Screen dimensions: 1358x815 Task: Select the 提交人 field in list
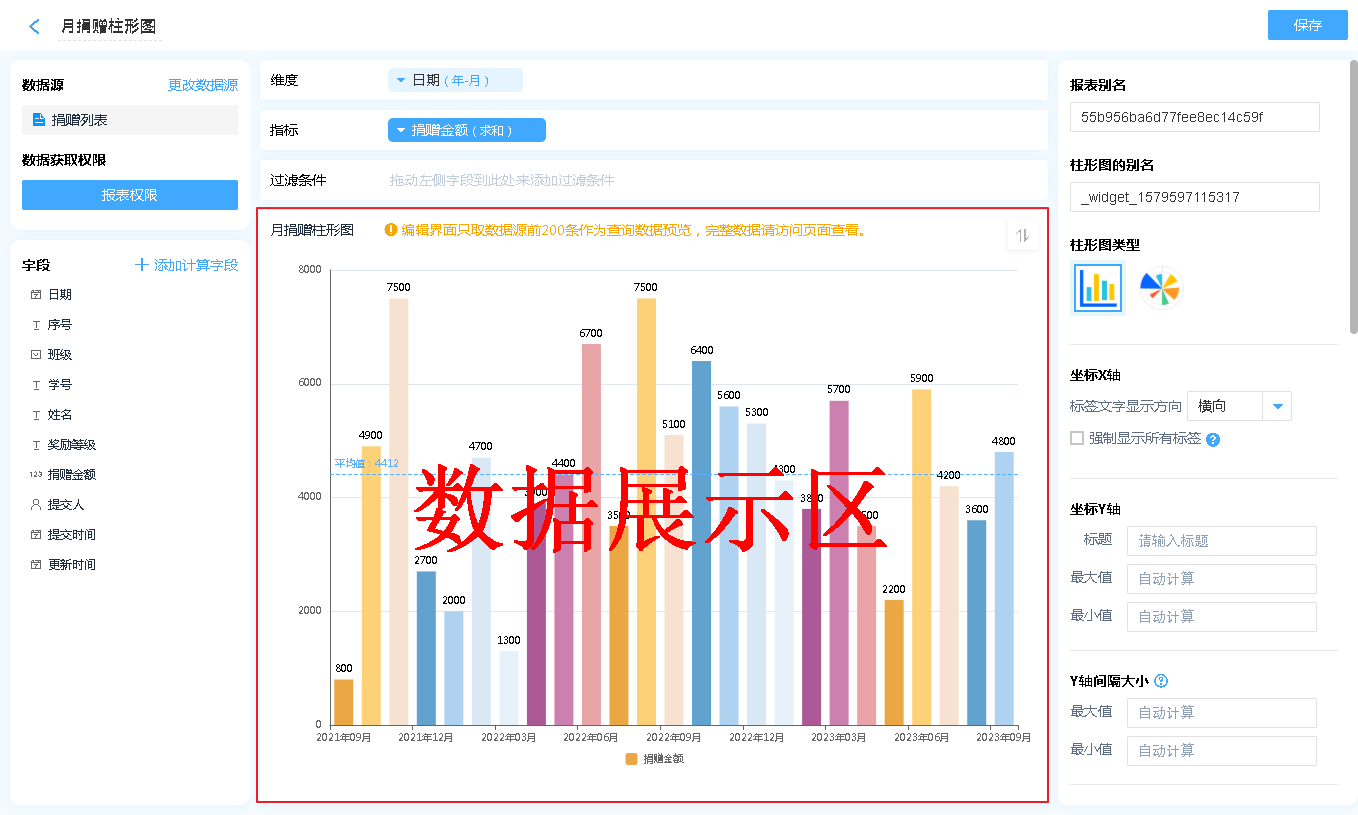coord(66,505)
